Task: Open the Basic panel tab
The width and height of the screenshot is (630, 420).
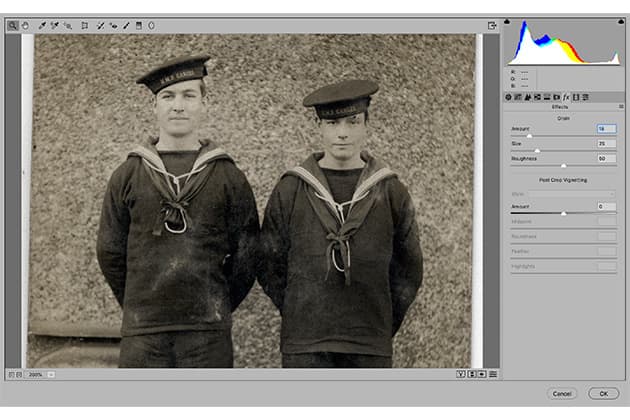Action: pos(508,97)
